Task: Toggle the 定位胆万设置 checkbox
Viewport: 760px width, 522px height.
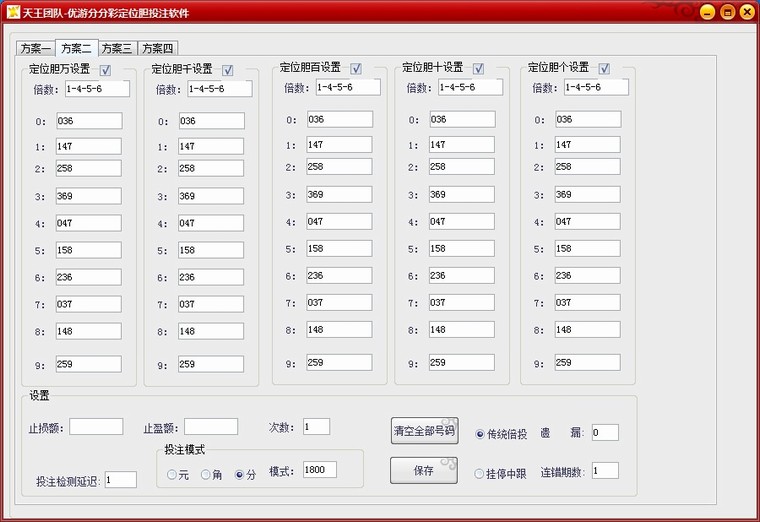Action: pos(105,70)
